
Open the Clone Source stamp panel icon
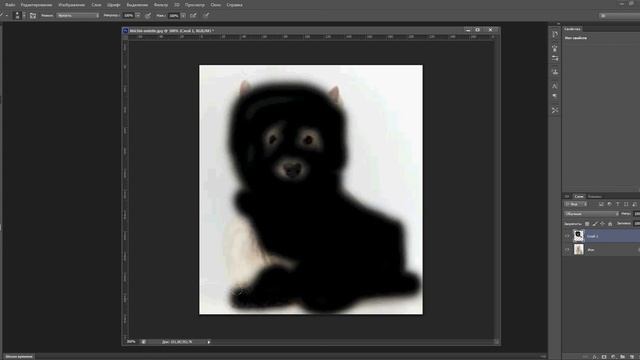pyautogui.click(x=555, y=72)
